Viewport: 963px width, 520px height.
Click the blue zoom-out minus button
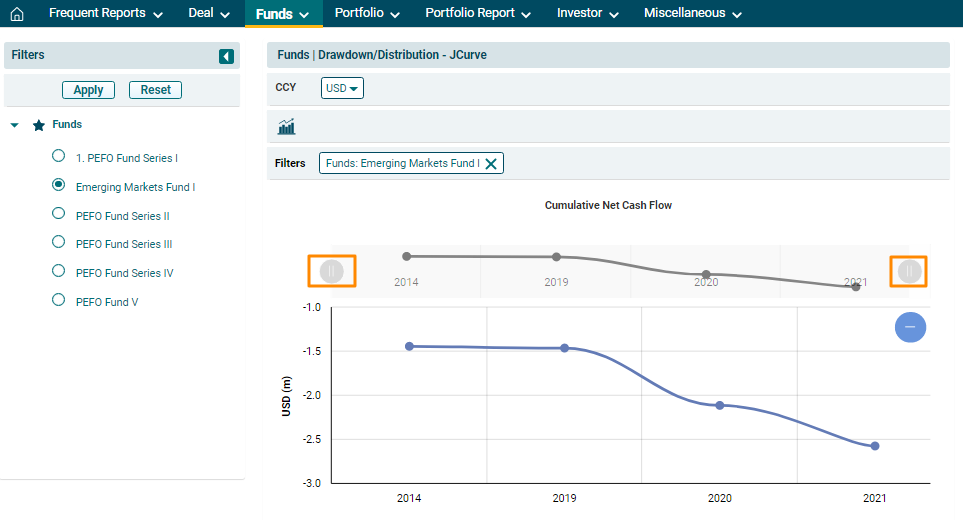(910, 327)
